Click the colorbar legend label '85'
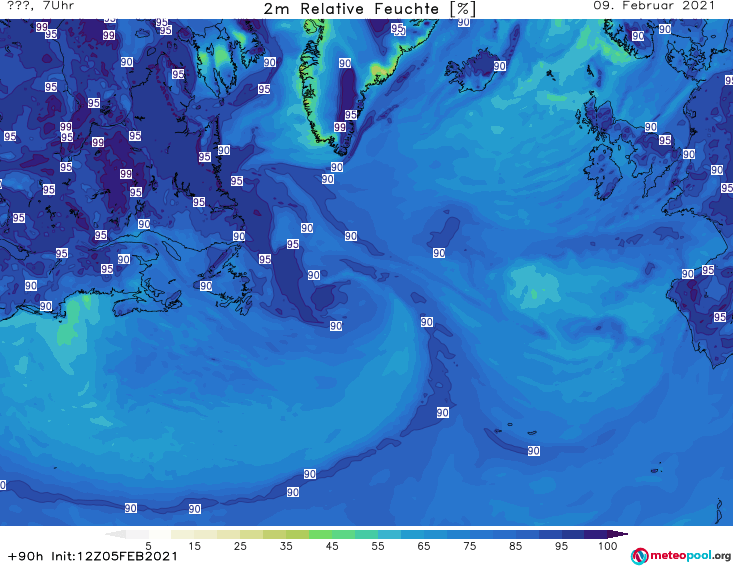This screenshot has height=566, width=733. pos(515,546)
